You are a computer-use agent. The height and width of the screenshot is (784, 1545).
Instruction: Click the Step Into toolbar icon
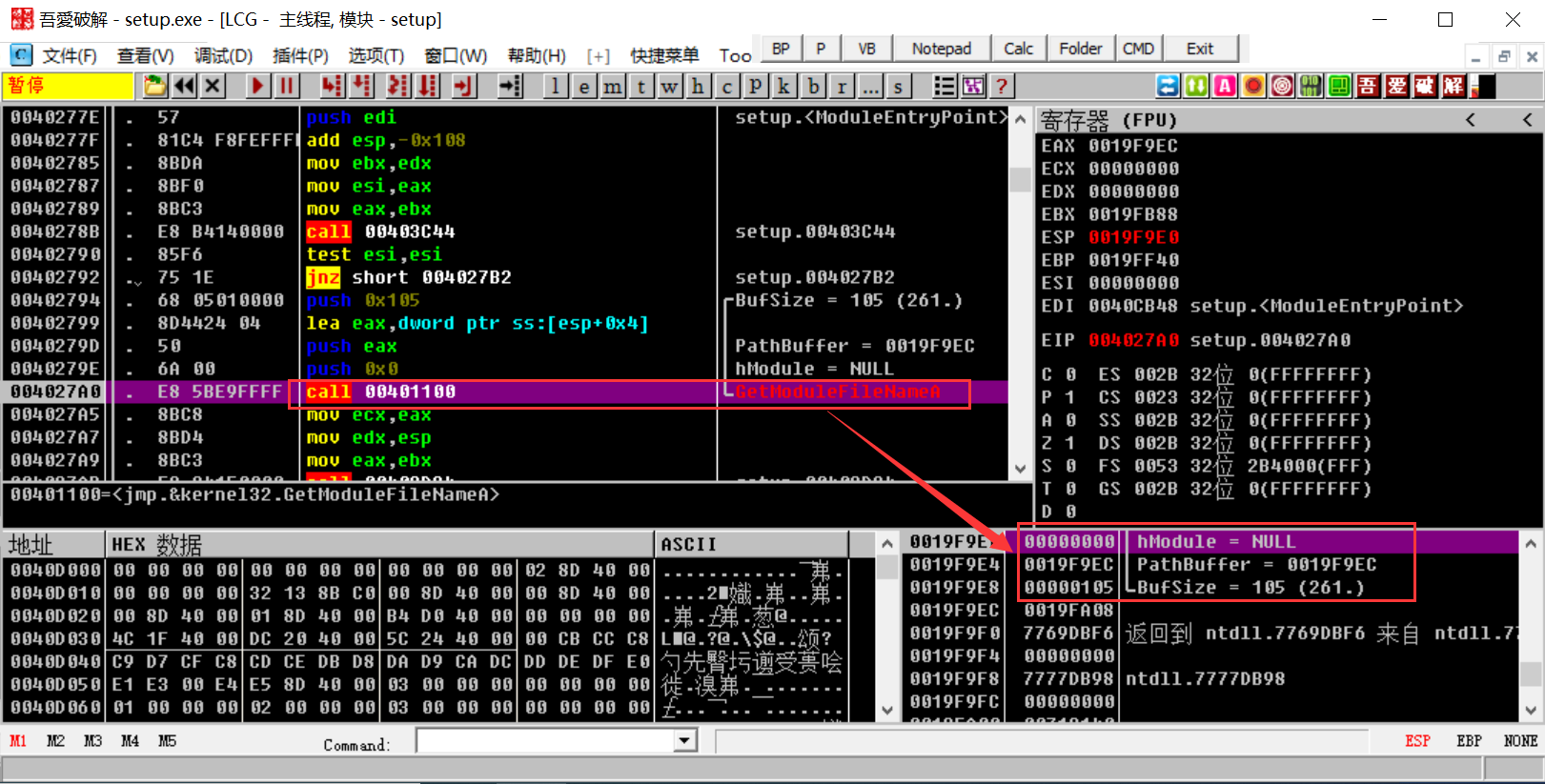332,87
